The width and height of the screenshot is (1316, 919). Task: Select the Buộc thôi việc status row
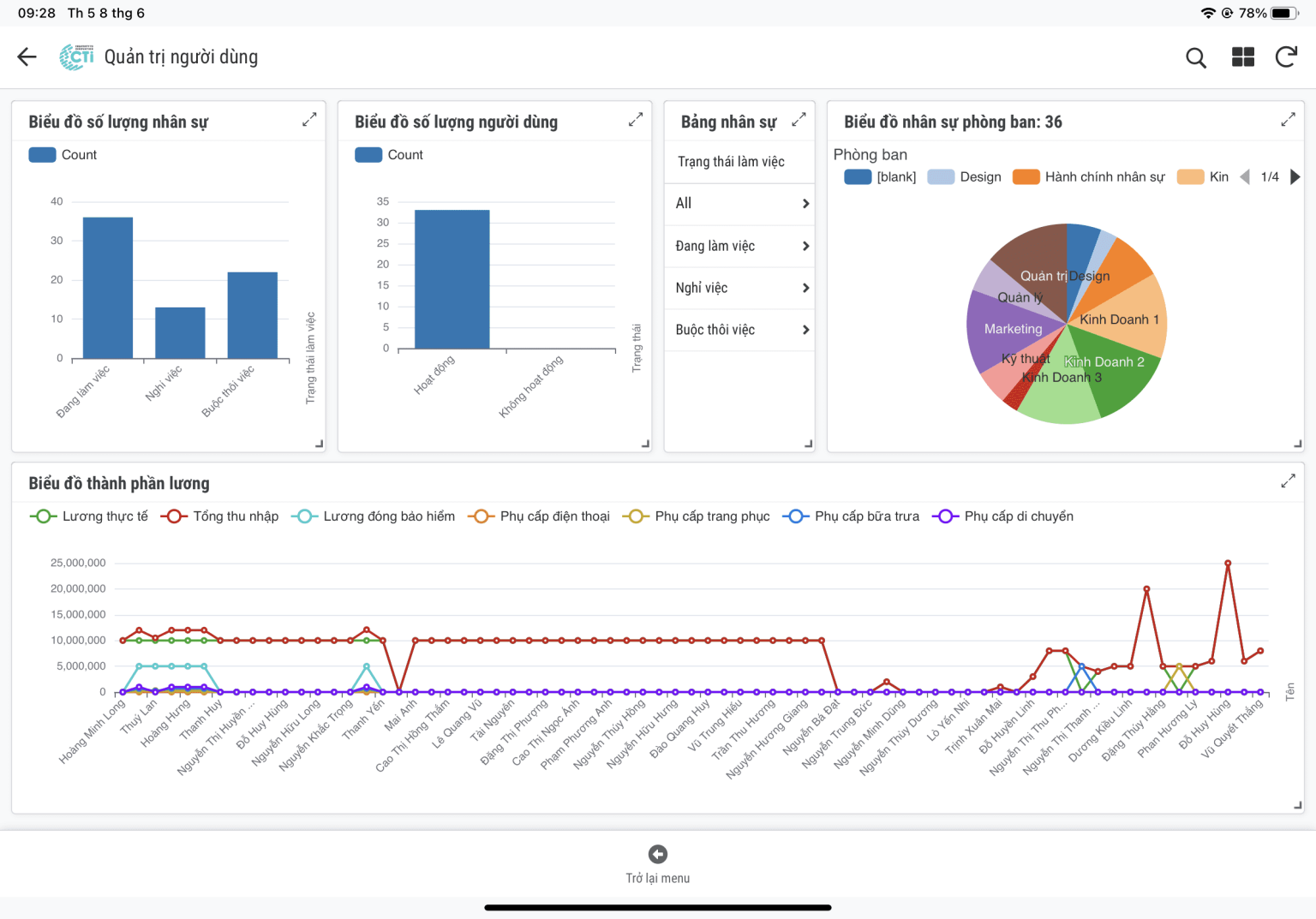[x=739, y=330]
